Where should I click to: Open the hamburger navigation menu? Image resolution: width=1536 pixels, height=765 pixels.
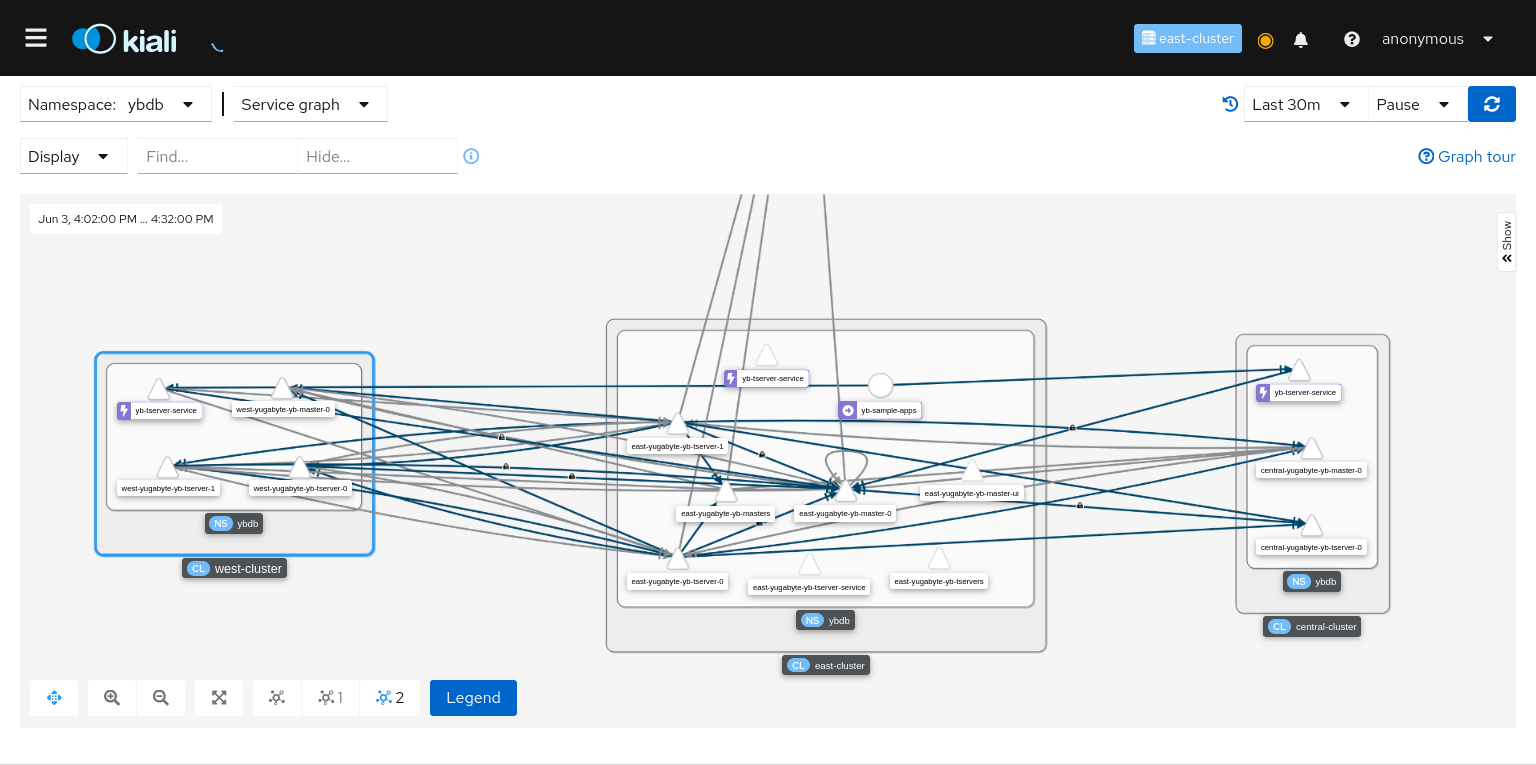pyautogui.click(x=36, y=38)
